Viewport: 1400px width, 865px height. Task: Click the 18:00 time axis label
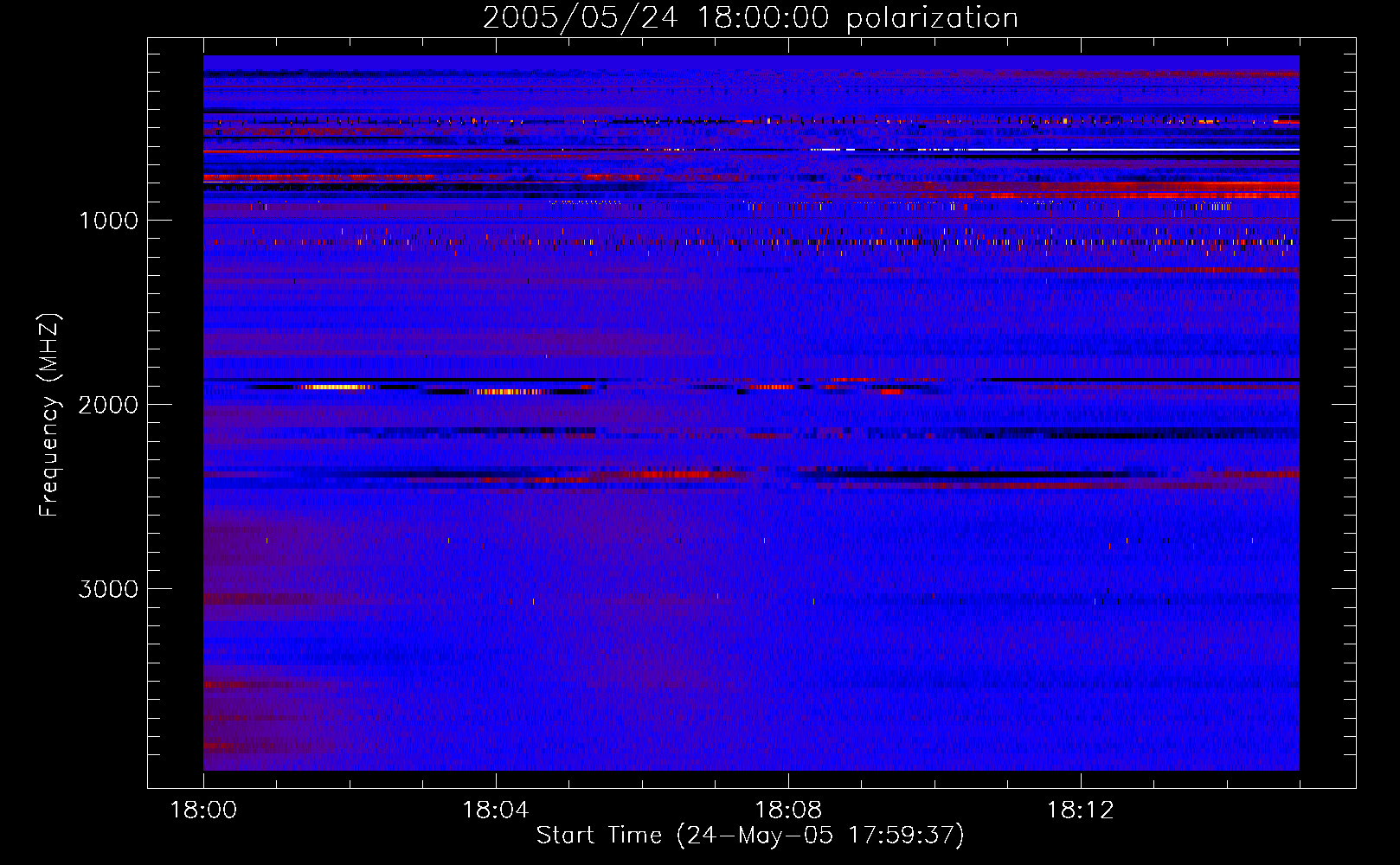coord(203,811)
